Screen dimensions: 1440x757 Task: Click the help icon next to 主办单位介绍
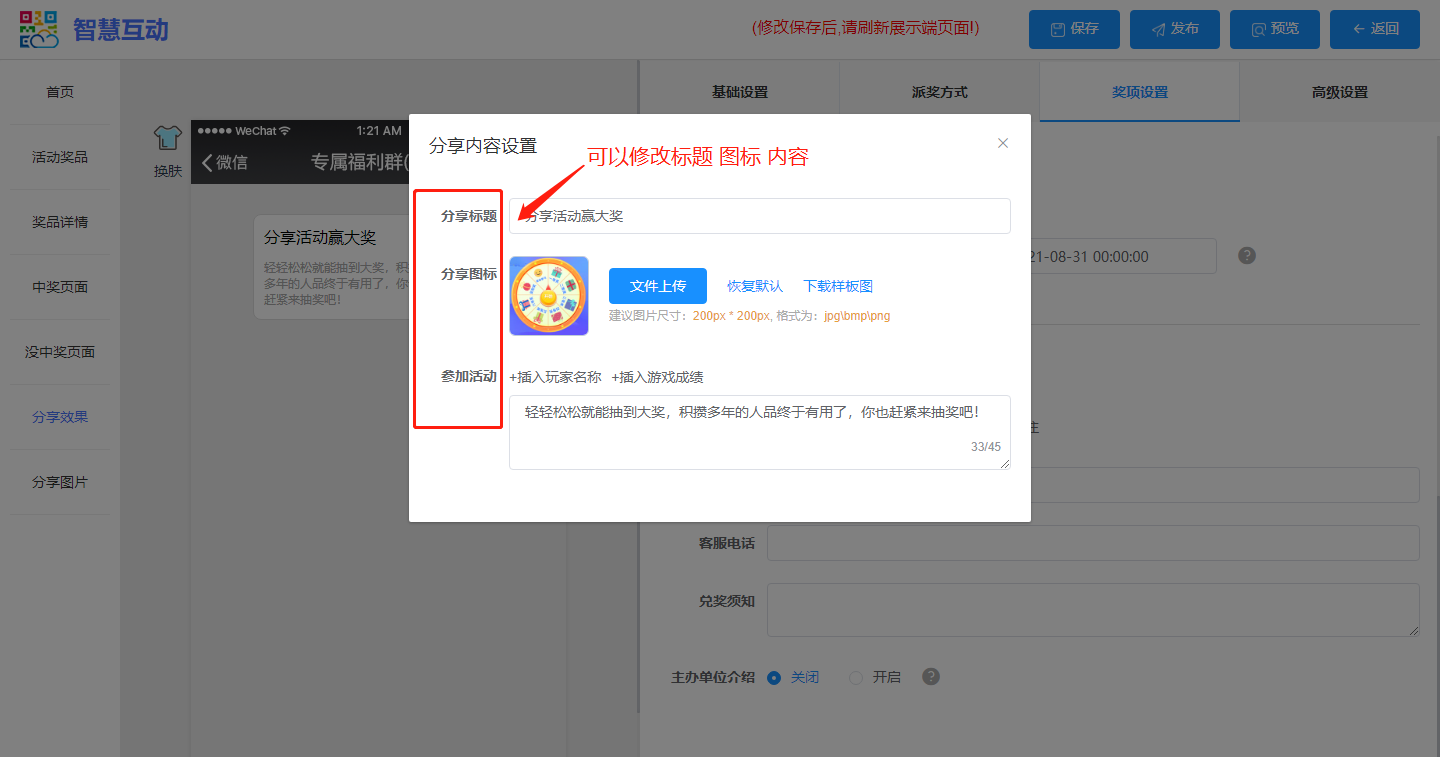(x=931, y=677)
